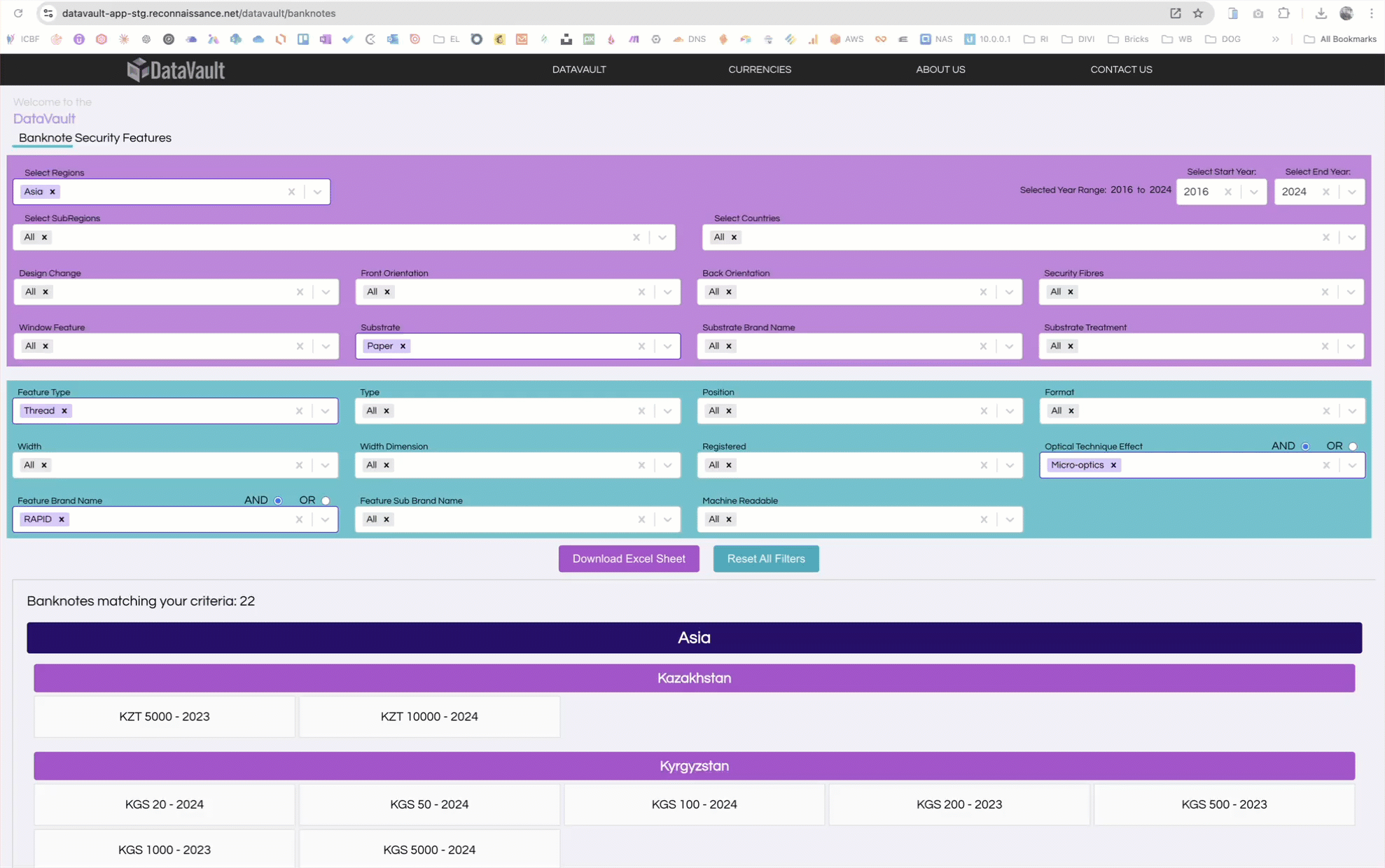This screenshot has height=868, width=1385.
Task: Remove the Thread feature type chip
Action: pos(64,410)
